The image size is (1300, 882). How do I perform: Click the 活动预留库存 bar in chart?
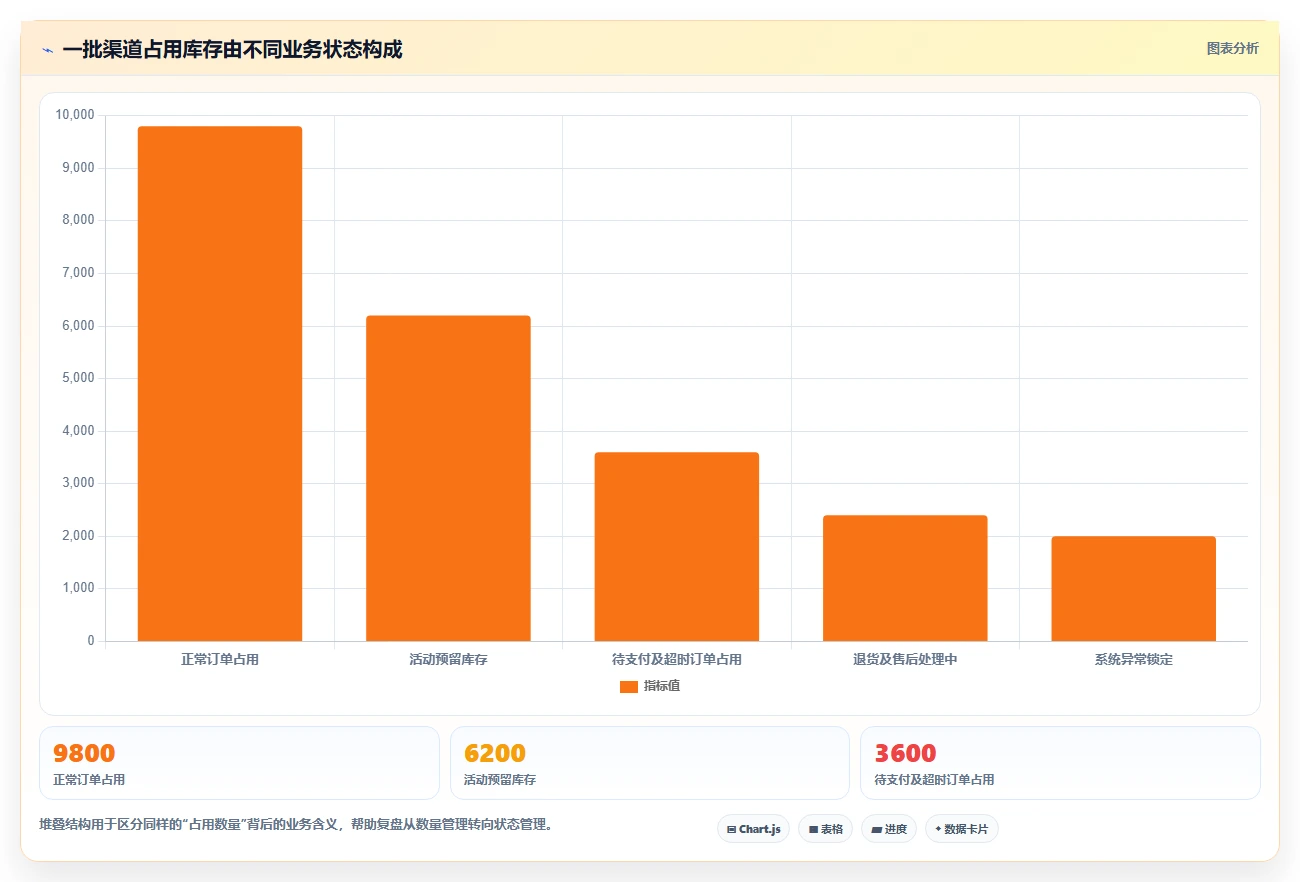(x=448, y=478)
